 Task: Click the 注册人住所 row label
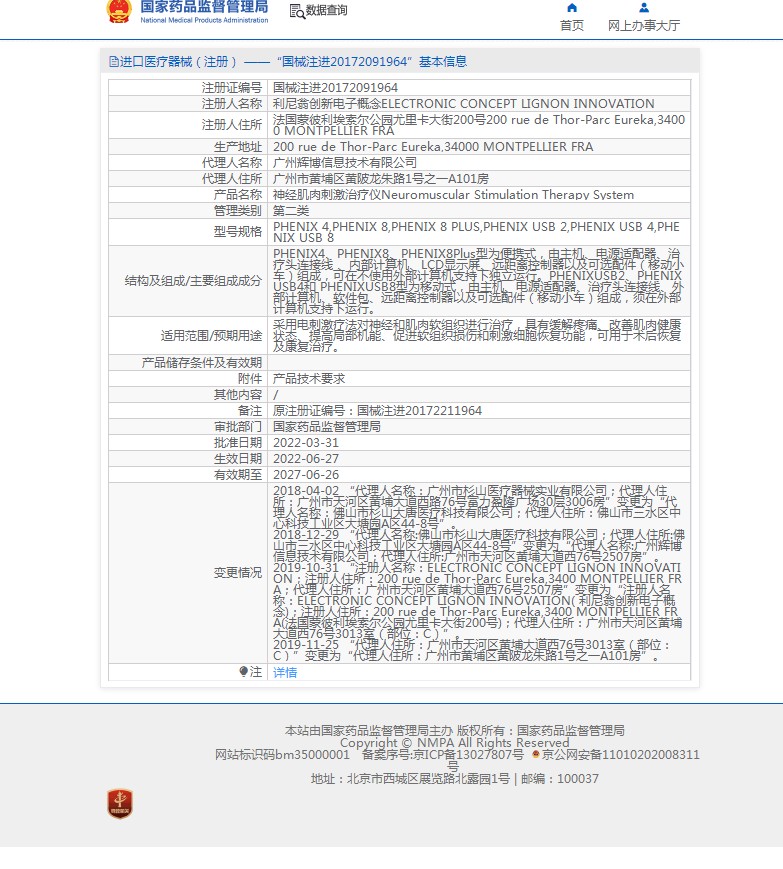point(232,125)
